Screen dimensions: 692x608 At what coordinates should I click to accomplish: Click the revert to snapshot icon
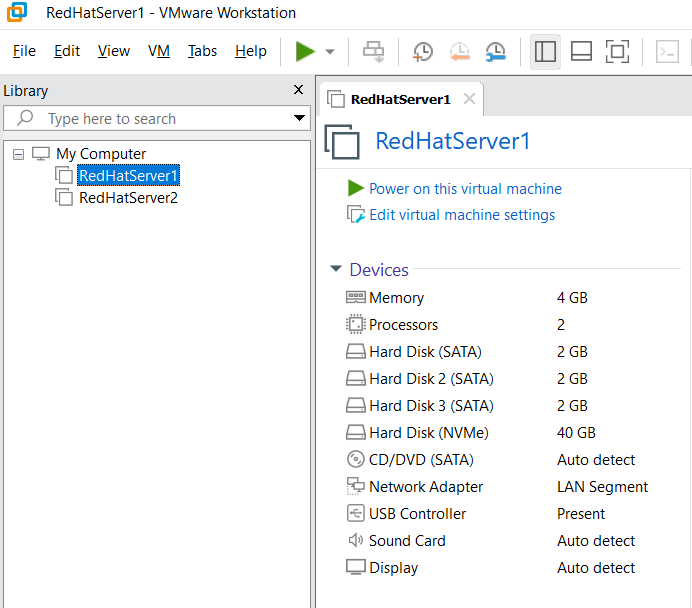coord(459,52)
